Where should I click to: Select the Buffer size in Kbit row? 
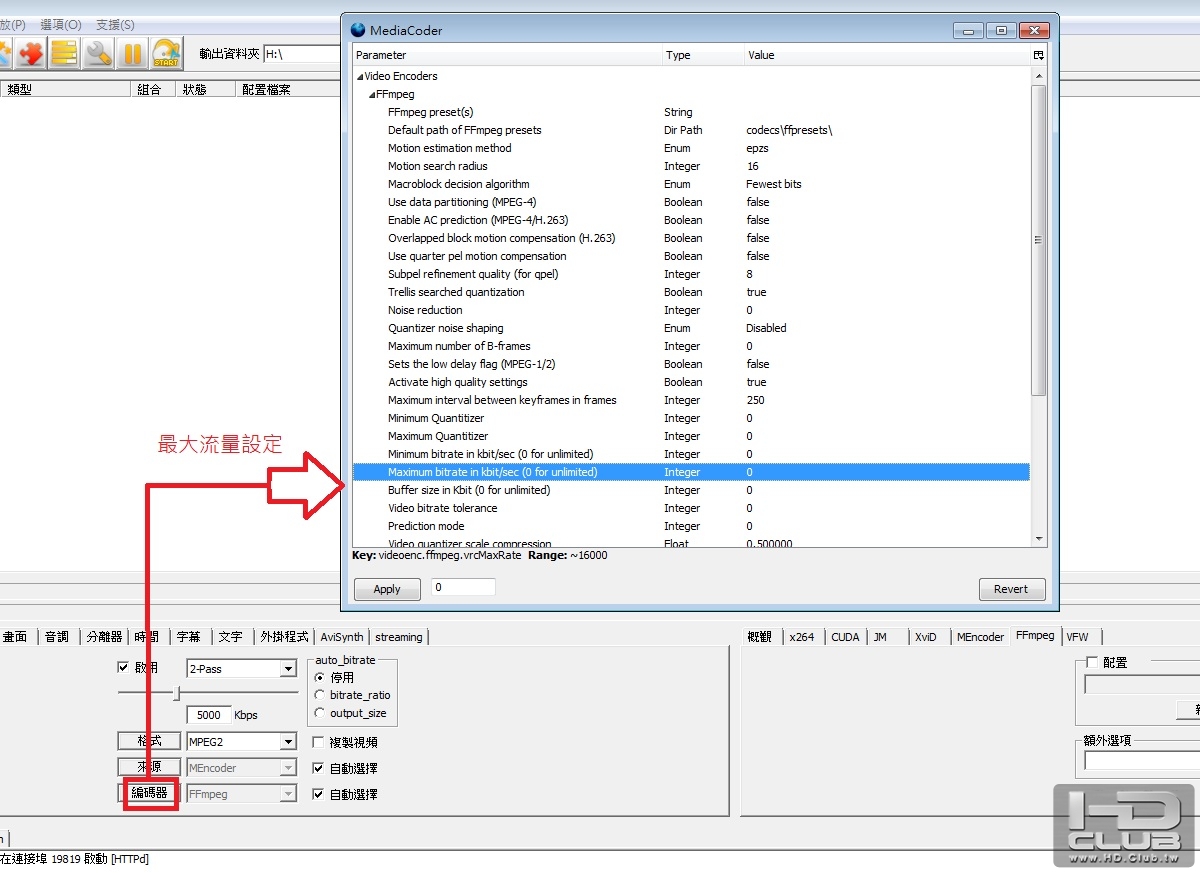coord(691,490)
